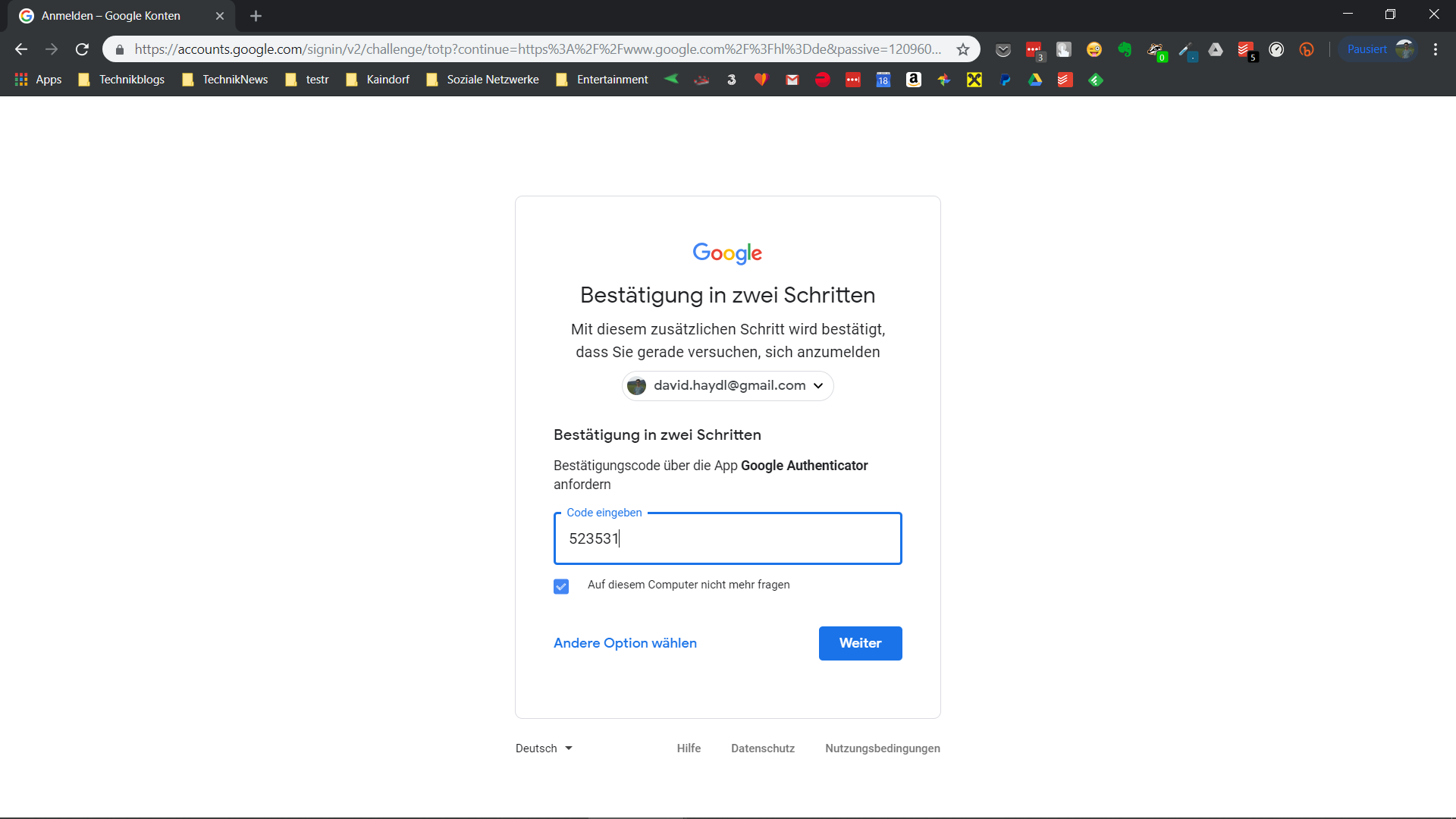Open the Todoist bookmark icon
1456x819 pixels.
coord(1065,80)
